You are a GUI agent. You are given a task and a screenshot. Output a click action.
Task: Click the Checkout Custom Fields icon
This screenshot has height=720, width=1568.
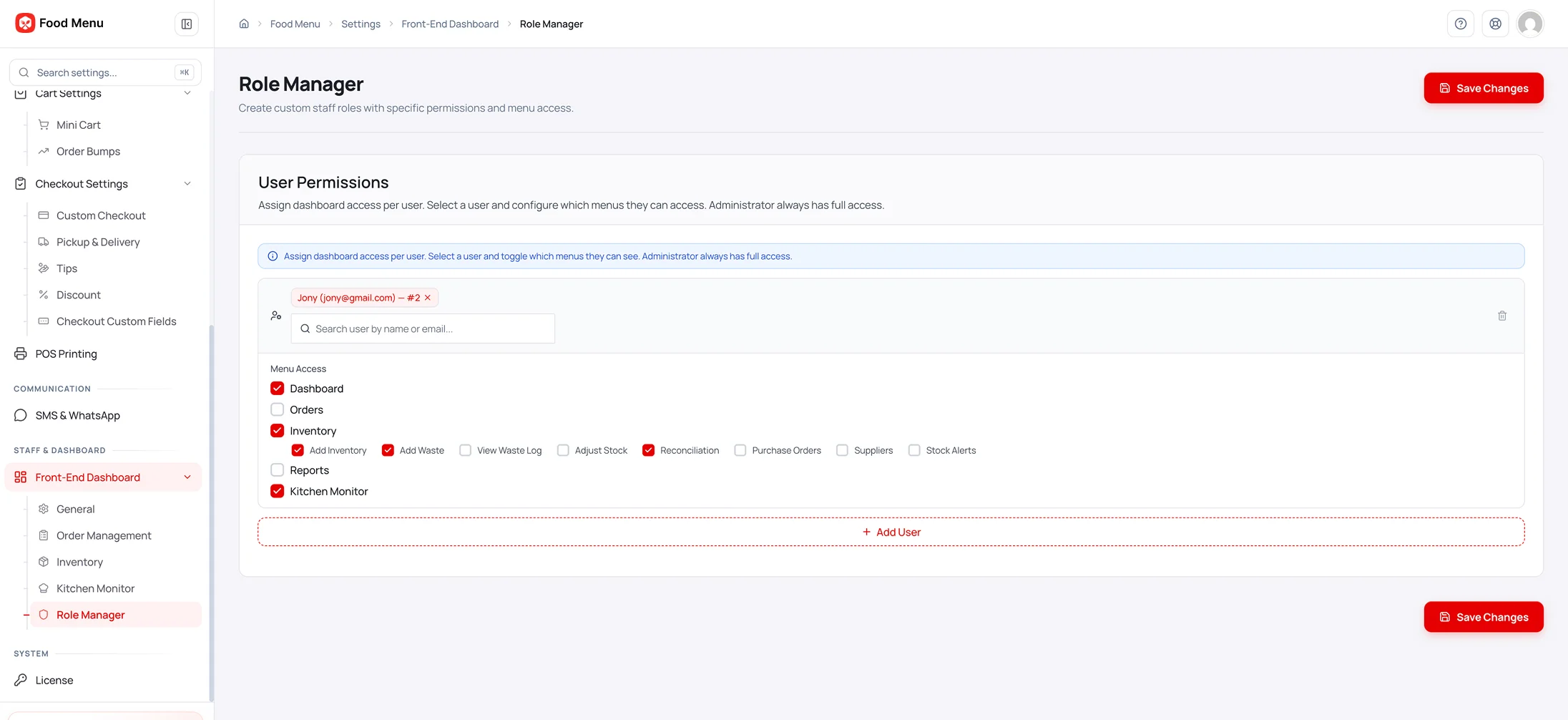click(x=44, y=321)
